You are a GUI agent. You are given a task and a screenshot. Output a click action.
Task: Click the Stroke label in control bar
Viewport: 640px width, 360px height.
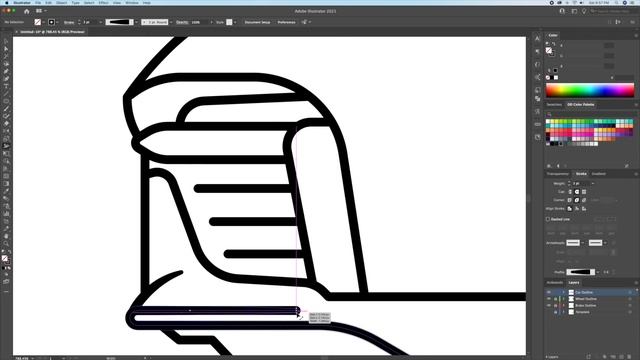coord(69,22)
